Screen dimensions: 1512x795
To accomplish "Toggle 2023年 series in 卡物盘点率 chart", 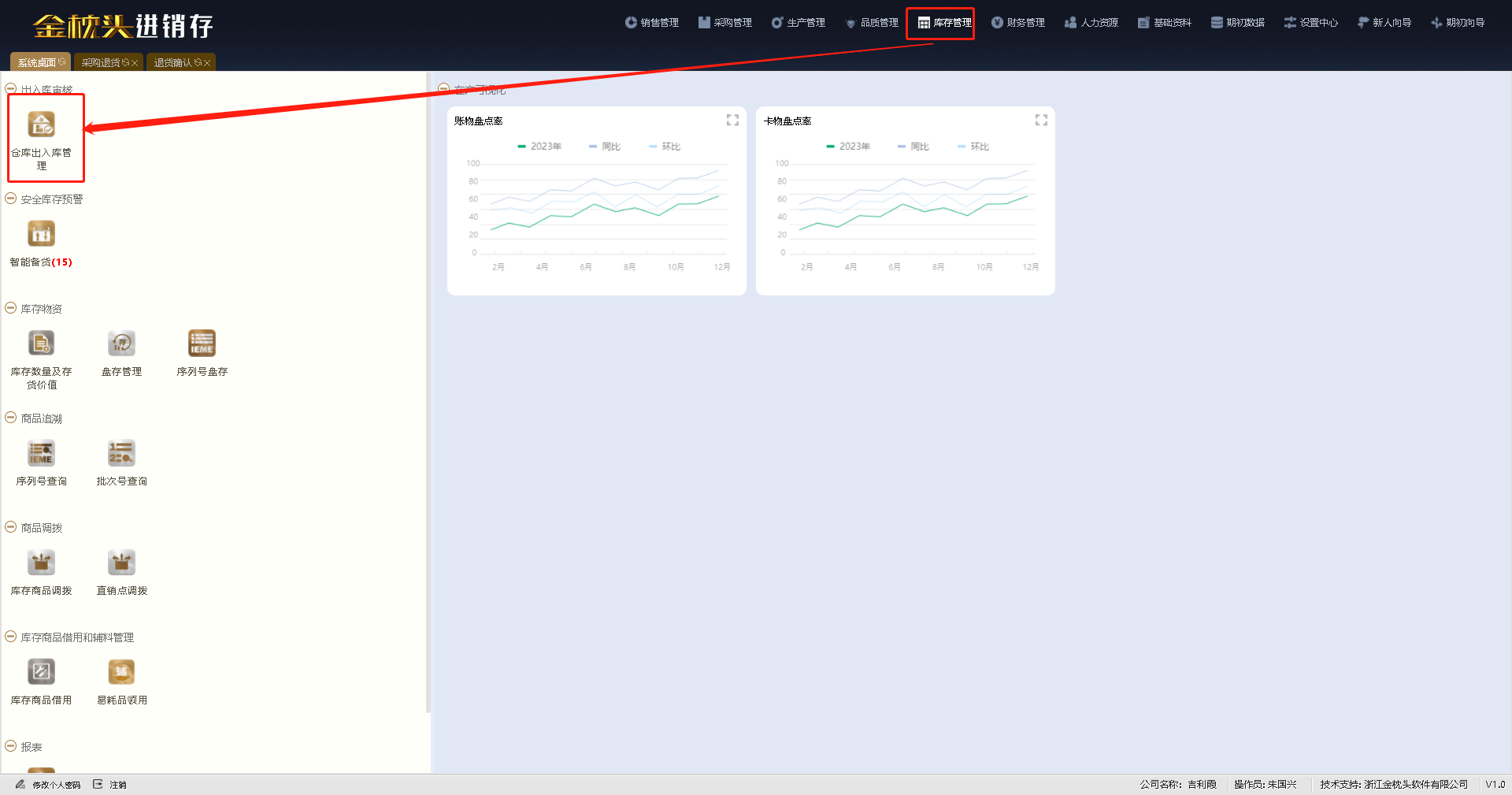I will 848,147.
